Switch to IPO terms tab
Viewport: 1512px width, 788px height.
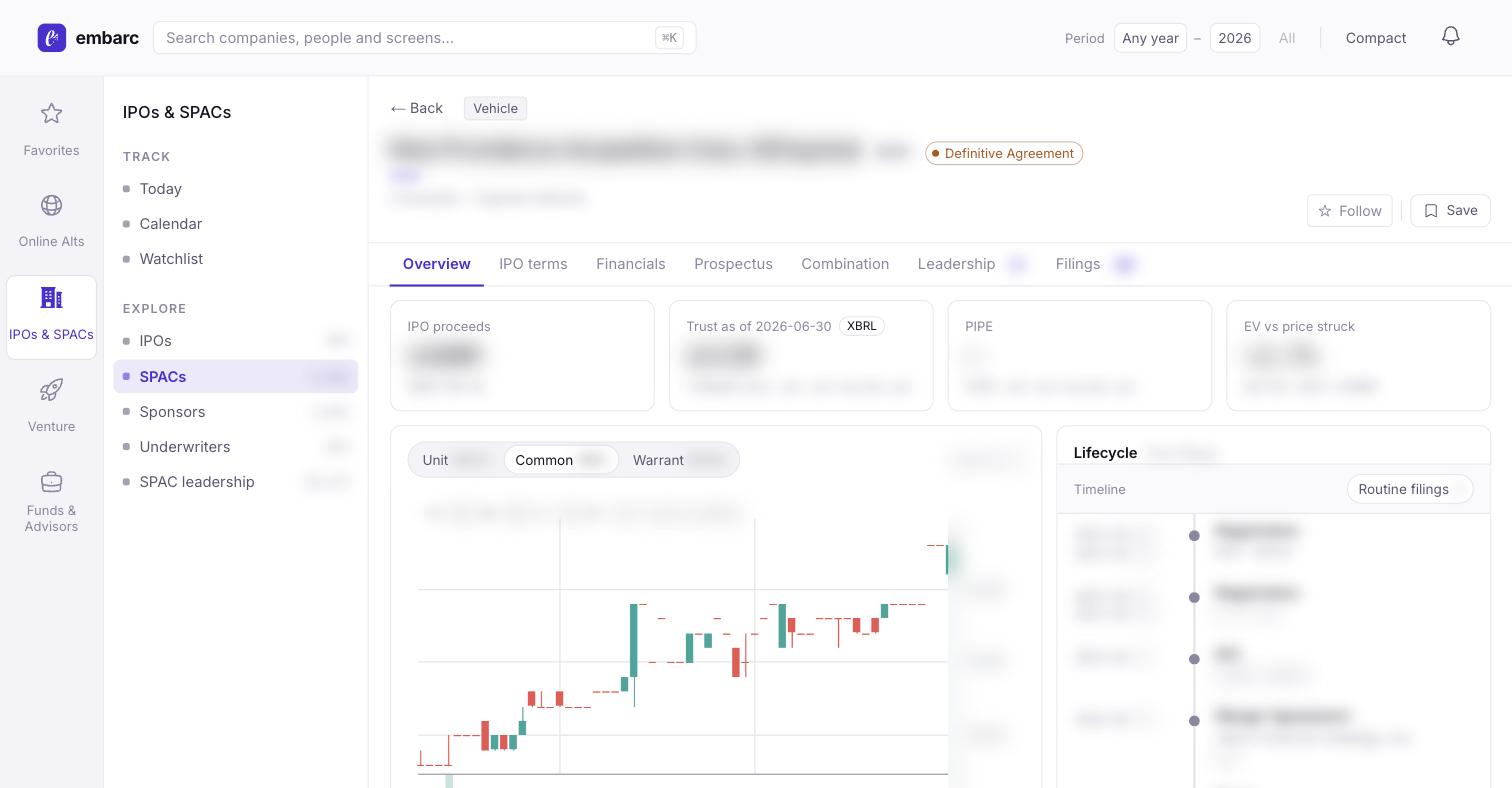pyautogui.click(x=533, y=264)
